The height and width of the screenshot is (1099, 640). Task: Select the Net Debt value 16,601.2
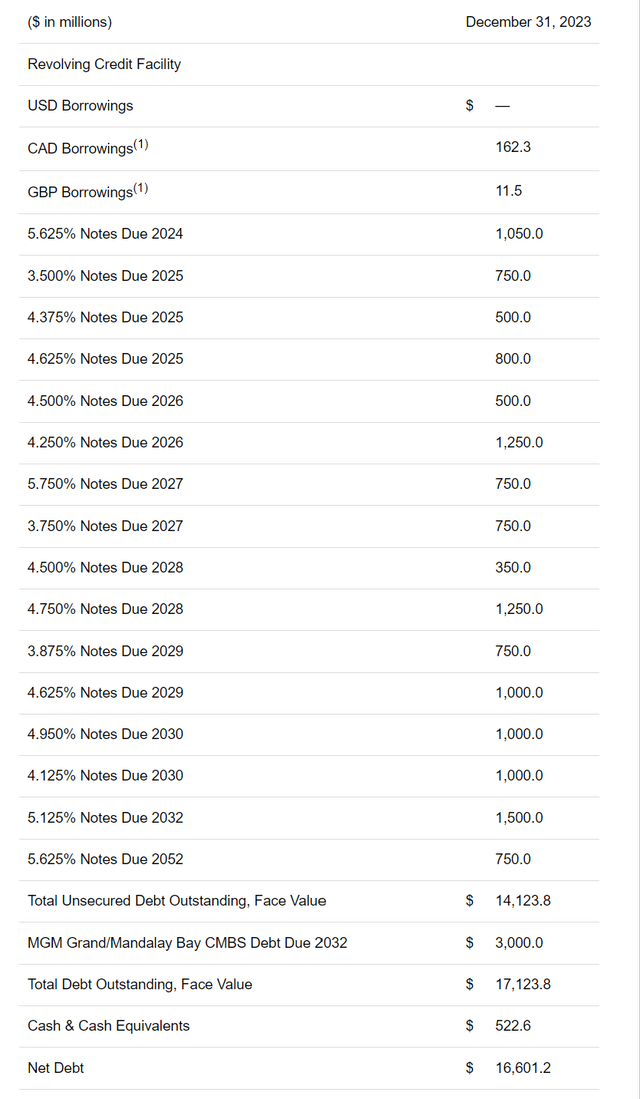pyautogui.click(x=523, y=1068)
